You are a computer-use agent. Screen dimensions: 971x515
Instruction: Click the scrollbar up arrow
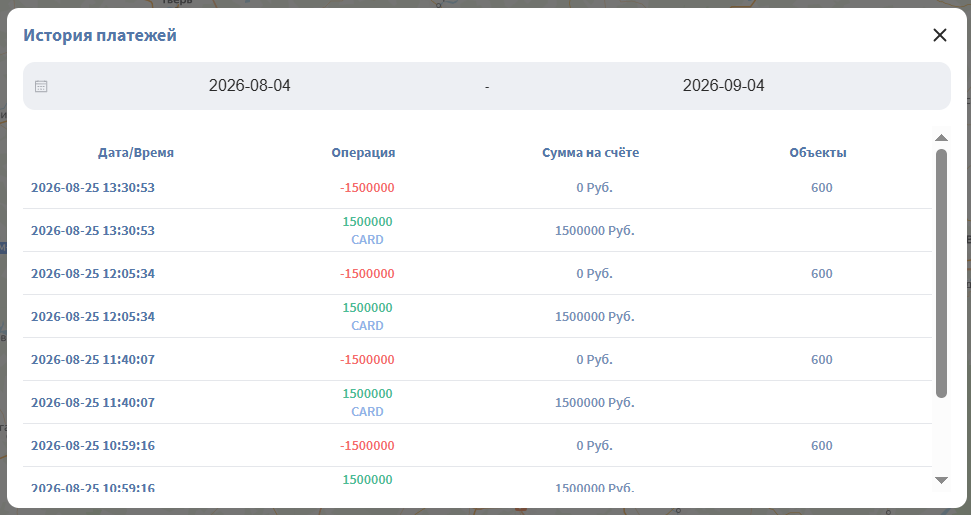941,137
